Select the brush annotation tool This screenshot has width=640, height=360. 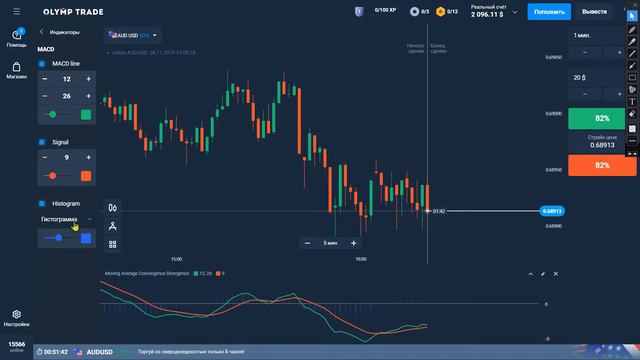click(632, 66)
